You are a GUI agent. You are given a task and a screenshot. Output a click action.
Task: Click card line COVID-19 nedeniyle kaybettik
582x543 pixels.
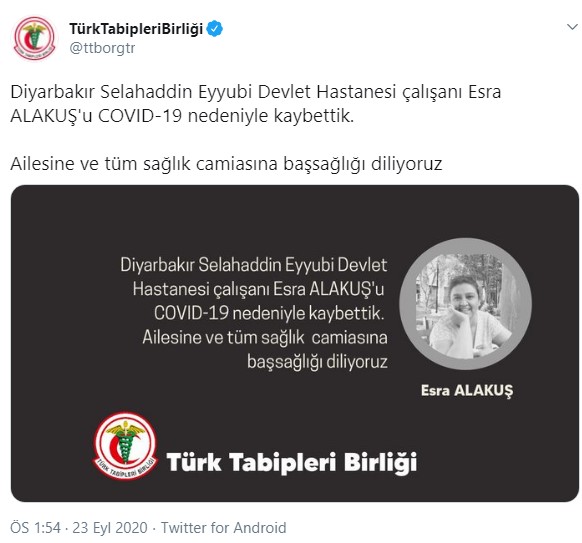(x=269, y=313)
